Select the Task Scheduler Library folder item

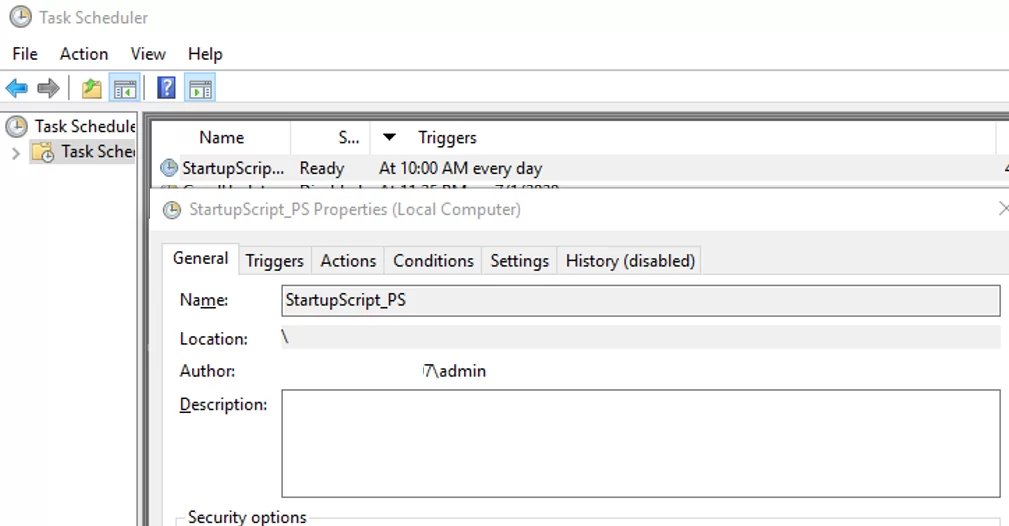83,152
